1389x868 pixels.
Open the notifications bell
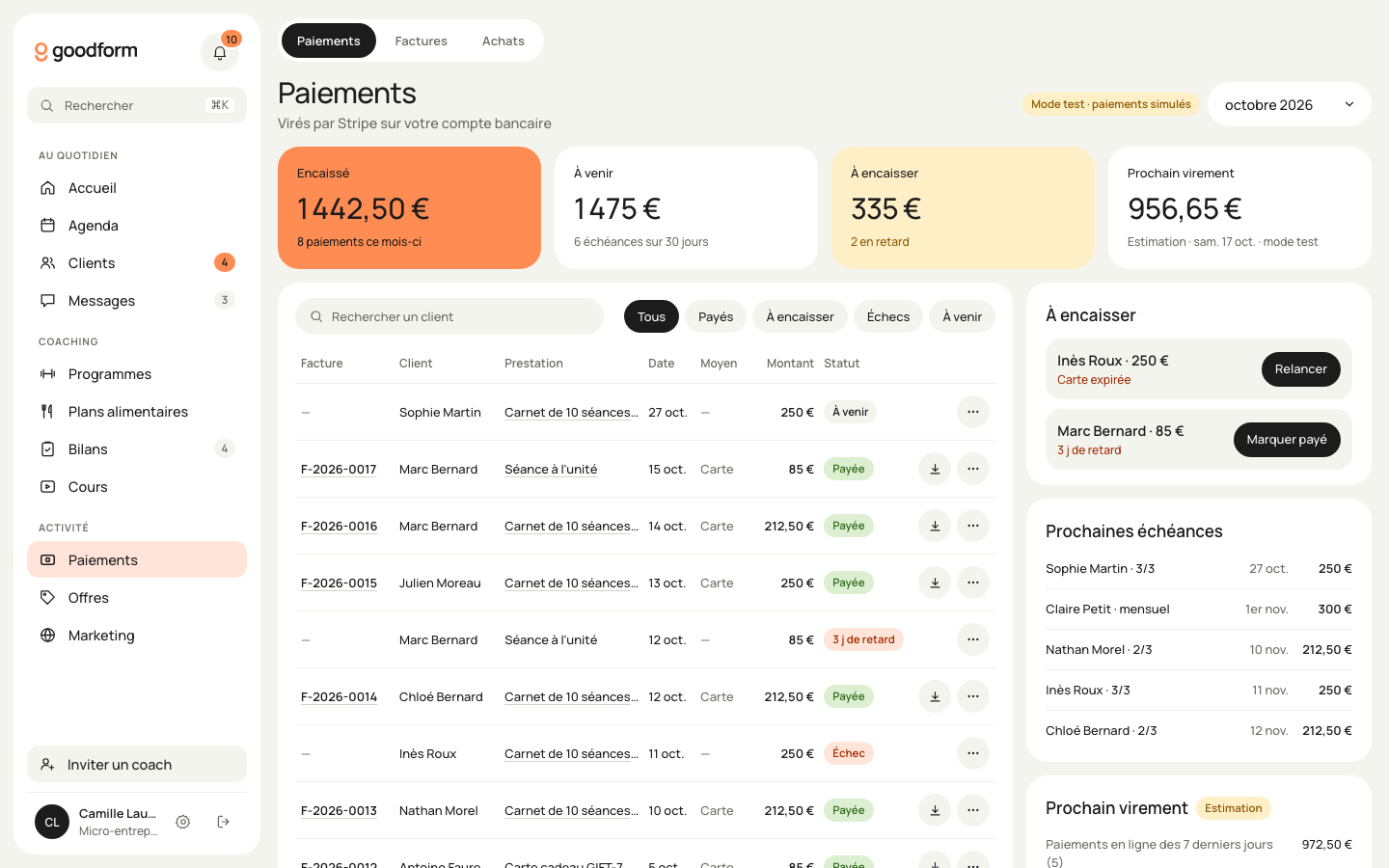tap(220, 52)
